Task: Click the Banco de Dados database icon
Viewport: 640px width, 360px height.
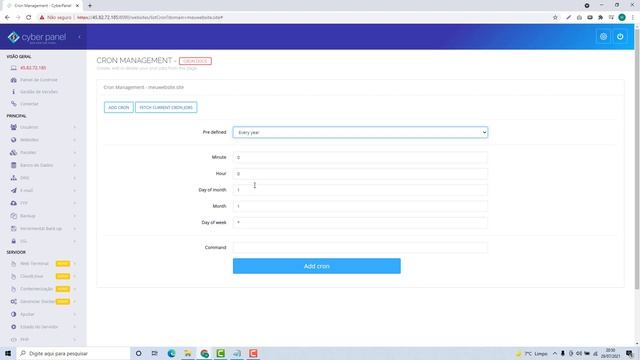Action: [x=13, y=165]
